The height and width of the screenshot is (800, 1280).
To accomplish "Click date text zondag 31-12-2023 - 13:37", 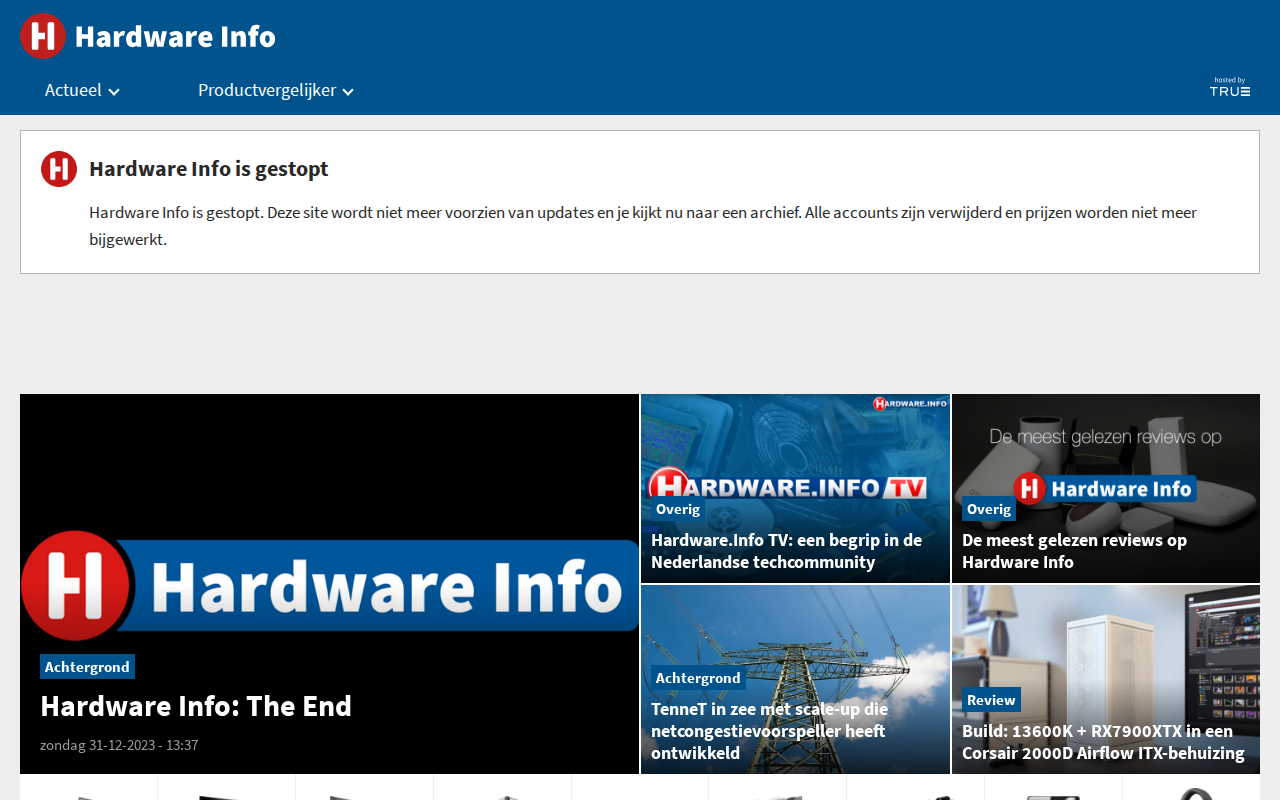I will click(119, 745).
